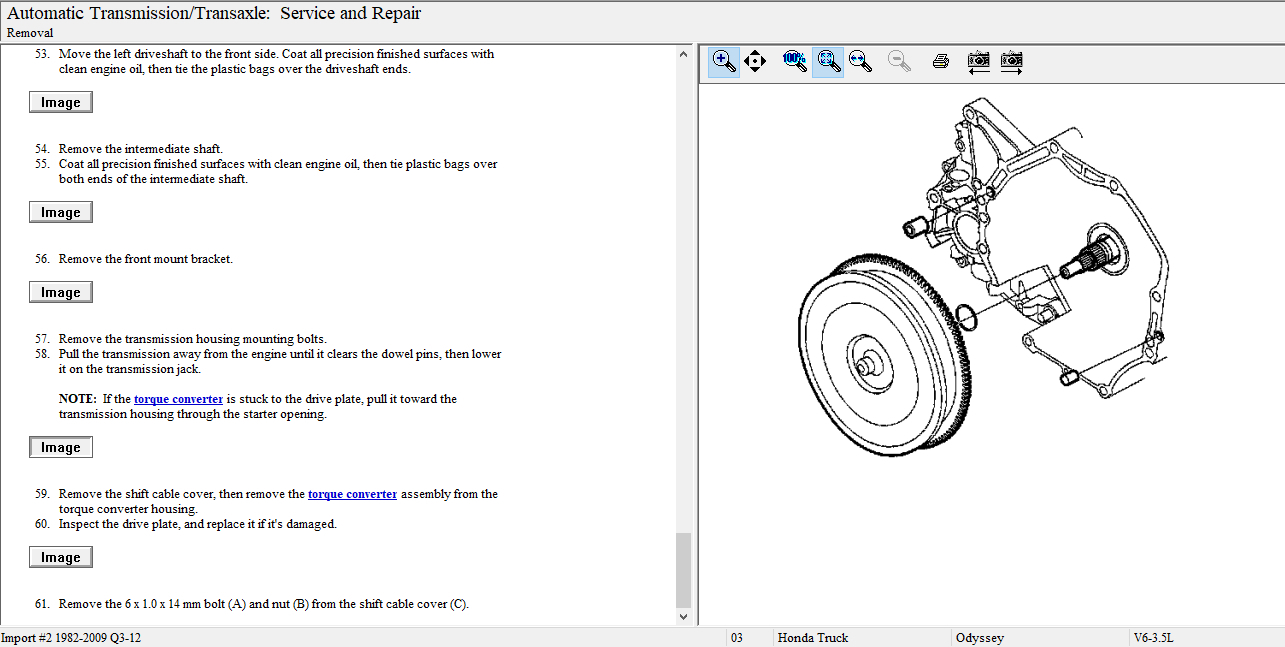Activate the pan arrows tool

755,62
